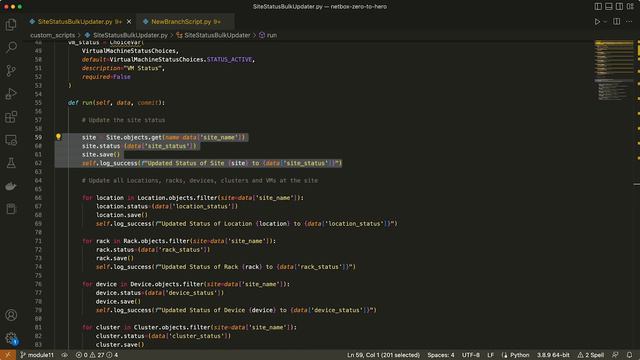This screenshot has width=640, height=360.
Task: Open the run method breadcrumb
Action: [268, 35]
